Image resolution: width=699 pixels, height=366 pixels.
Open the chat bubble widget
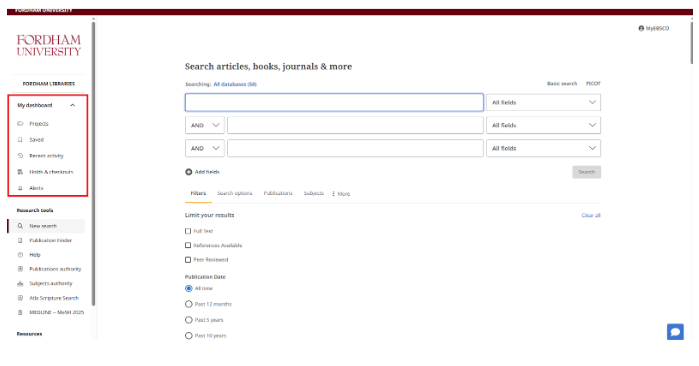[675, 332]
